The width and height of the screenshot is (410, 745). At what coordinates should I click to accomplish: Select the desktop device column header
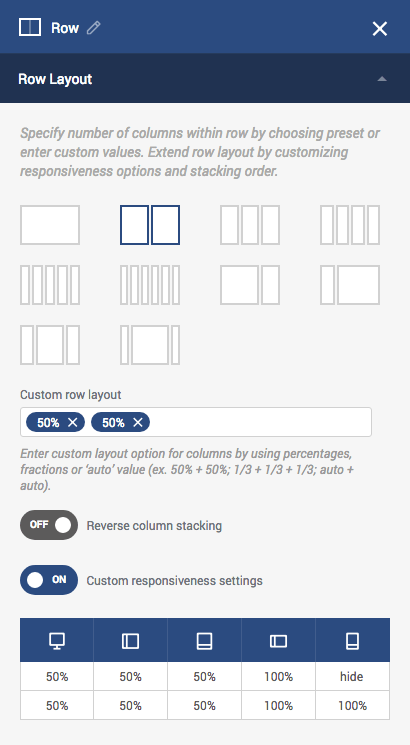(57, 640)
